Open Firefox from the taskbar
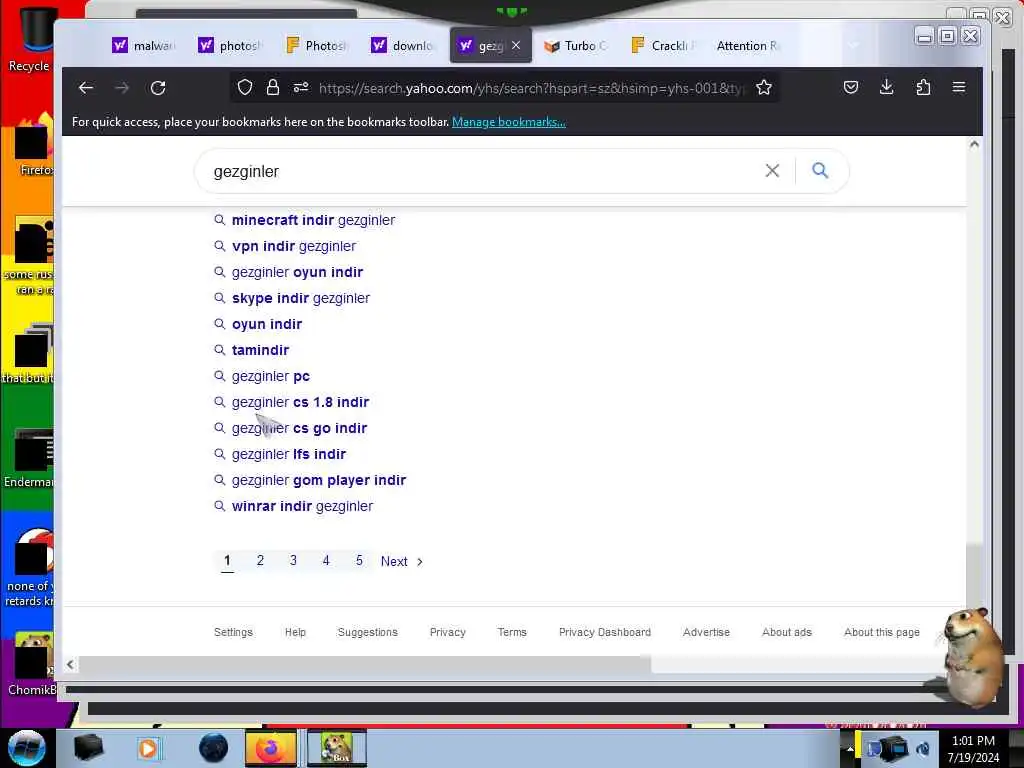Screen dimensions: 1024x768 270,748
